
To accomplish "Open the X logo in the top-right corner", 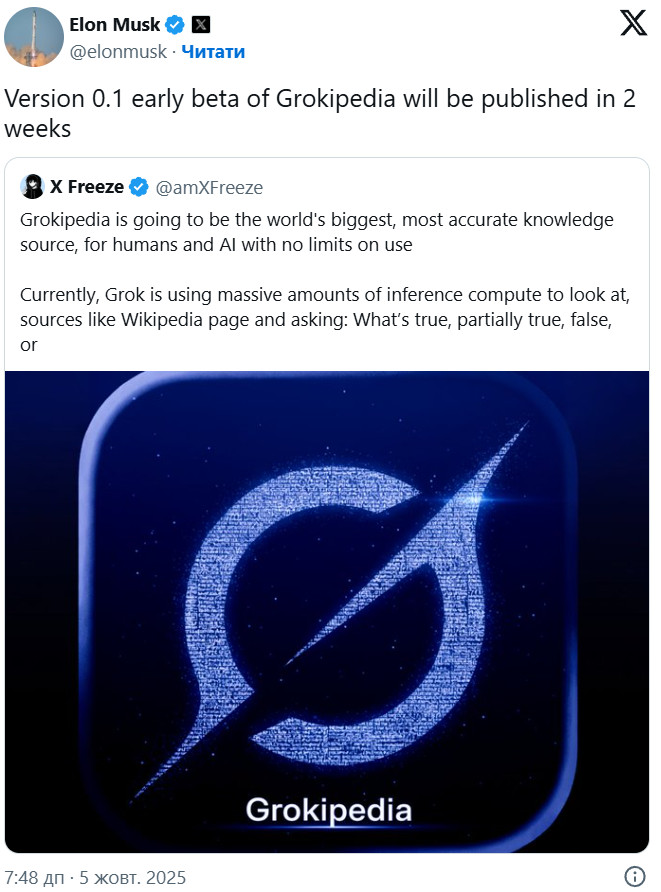I will pyautogui.click(x=633, y=24).
